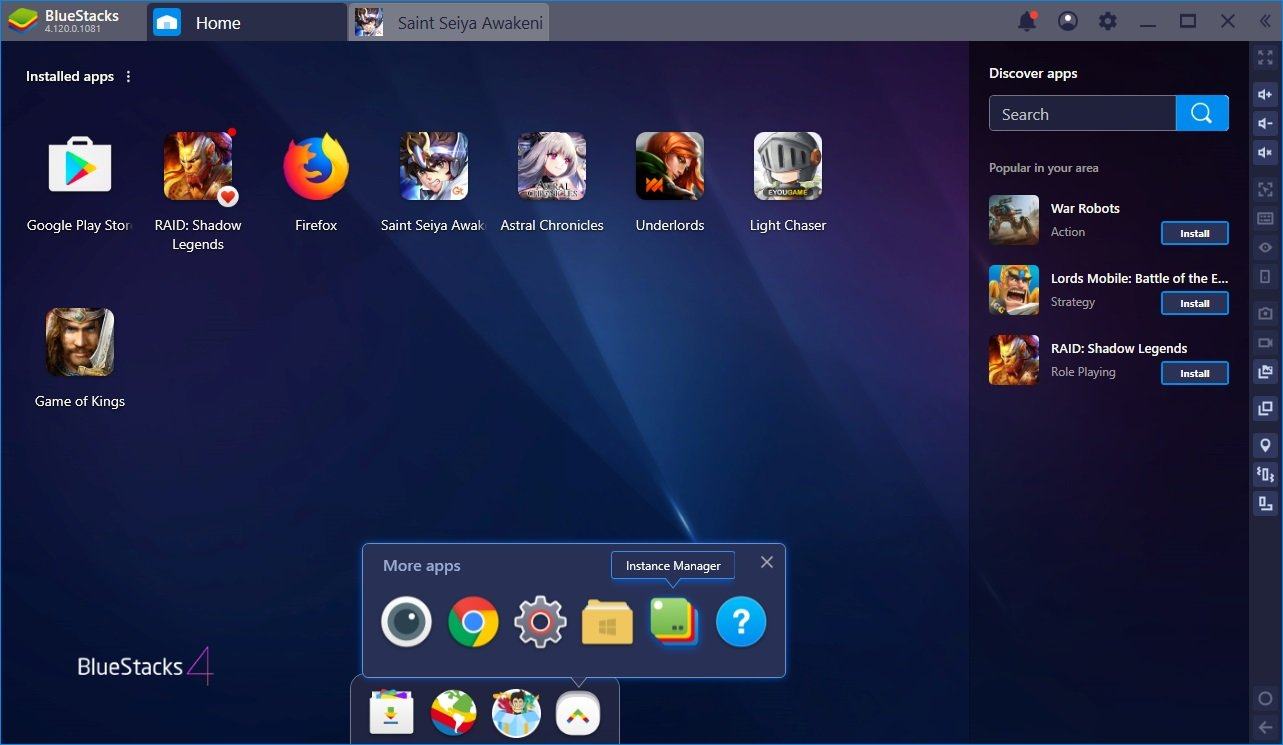Open the Light Chaser game
Viewport: 1283px width, 745px height.
(788, 166)
